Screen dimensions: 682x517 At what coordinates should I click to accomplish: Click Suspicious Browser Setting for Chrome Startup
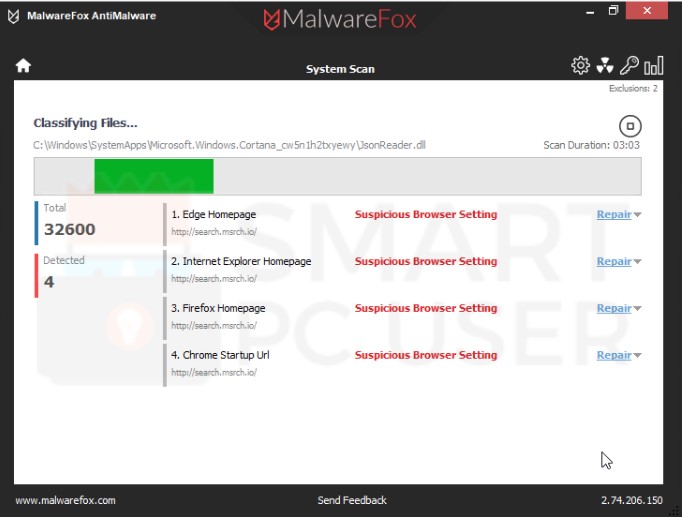click(426, 355)
